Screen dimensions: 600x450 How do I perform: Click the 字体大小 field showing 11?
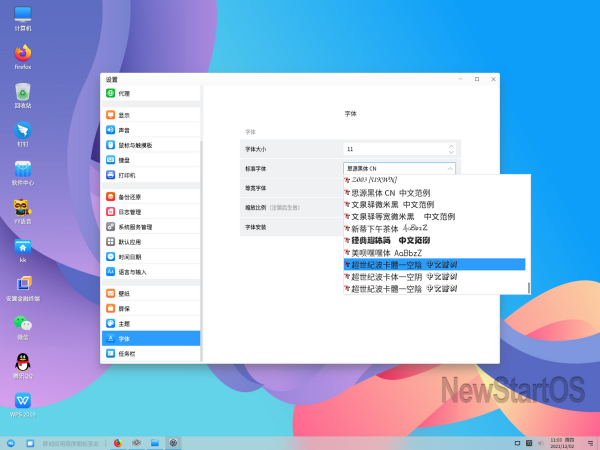399,149
